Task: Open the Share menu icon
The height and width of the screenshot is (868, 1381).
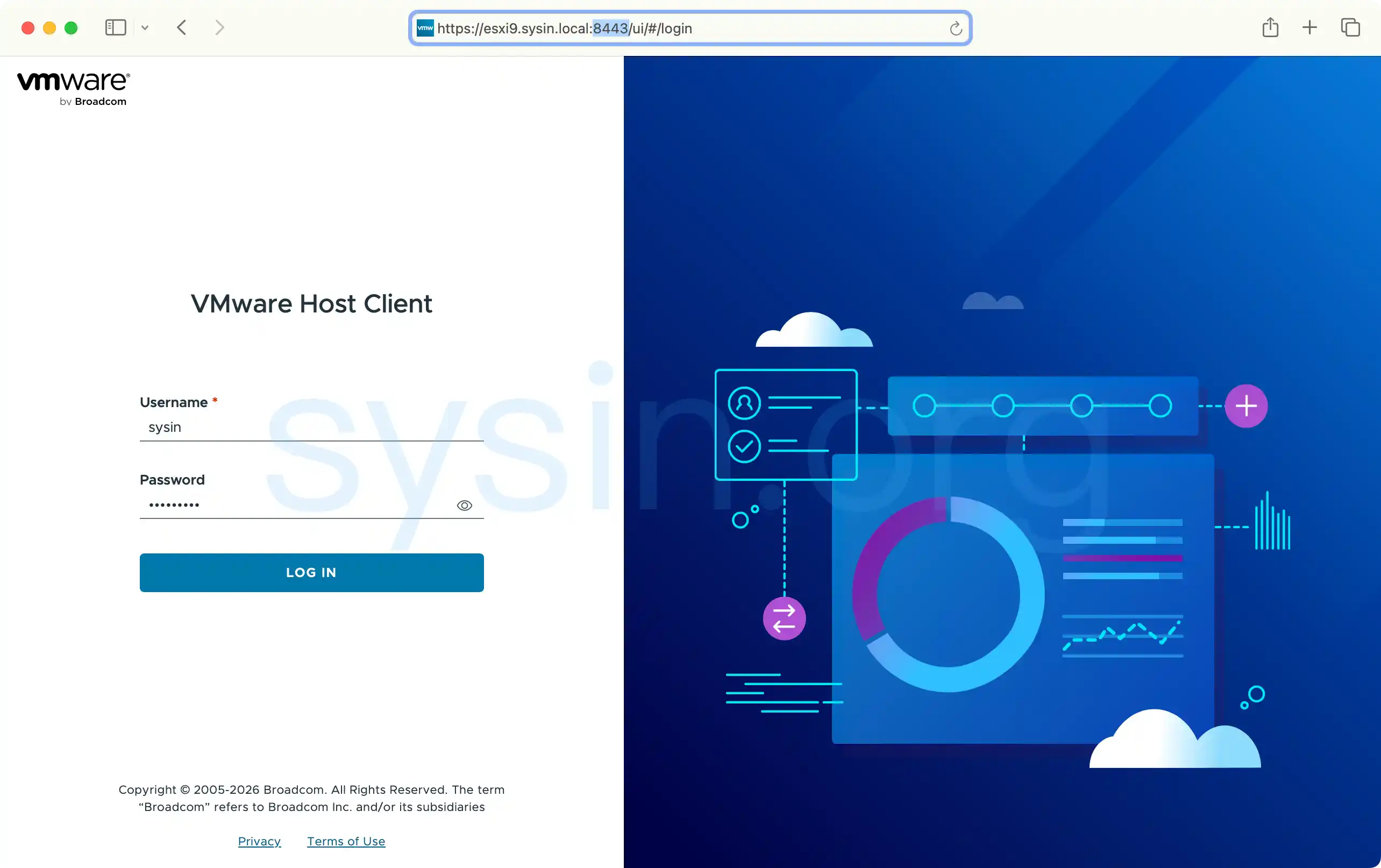Action: point(1270,27)
